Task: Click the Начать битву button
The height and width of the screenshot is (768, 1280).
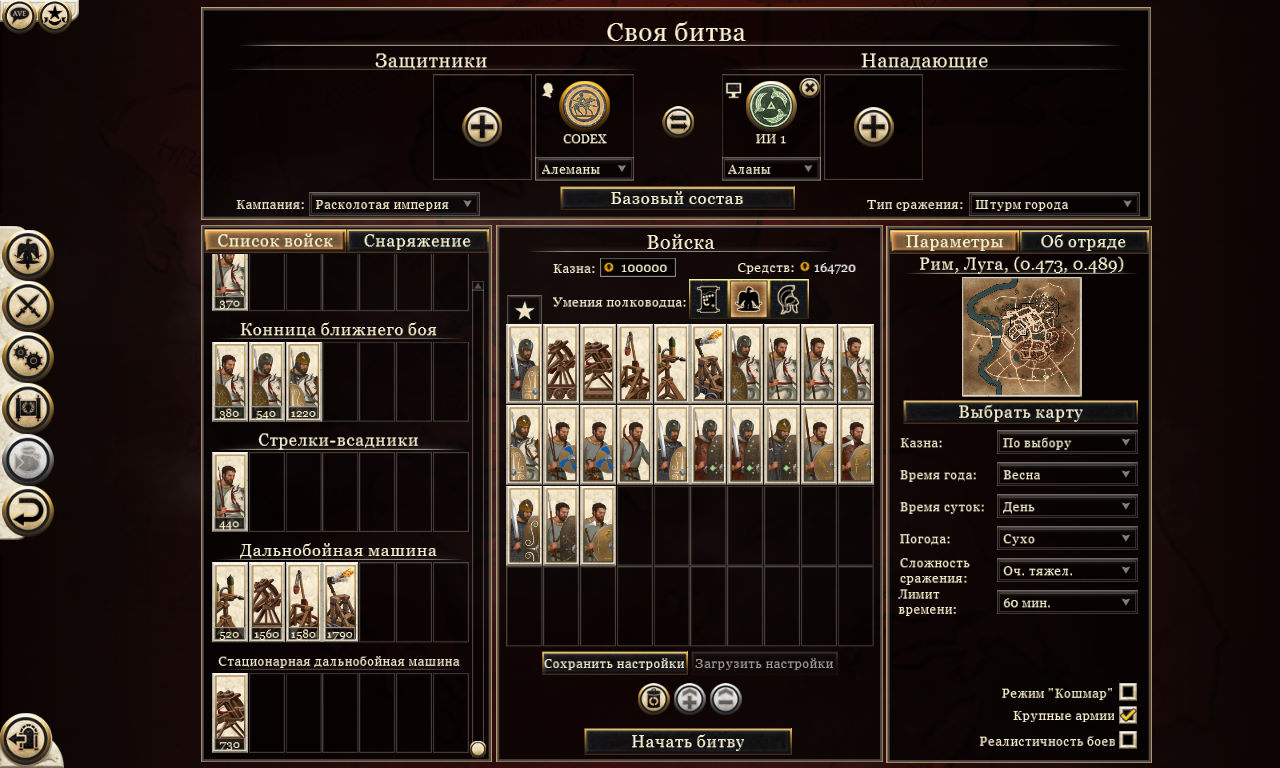Action: [x=688, y=742]
